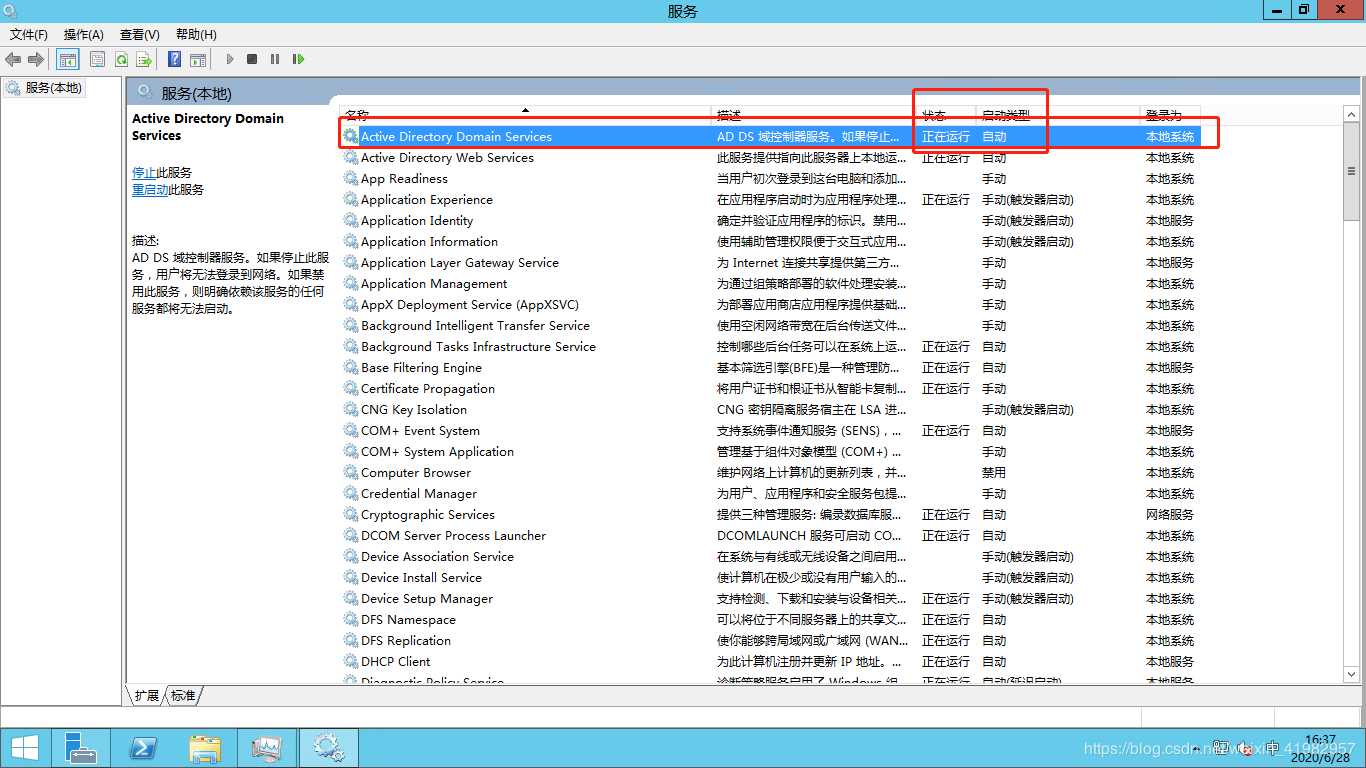Open File Explorer from the taskbar
This screenshot has width=1366, height=768.
click(x=205, y=748)
